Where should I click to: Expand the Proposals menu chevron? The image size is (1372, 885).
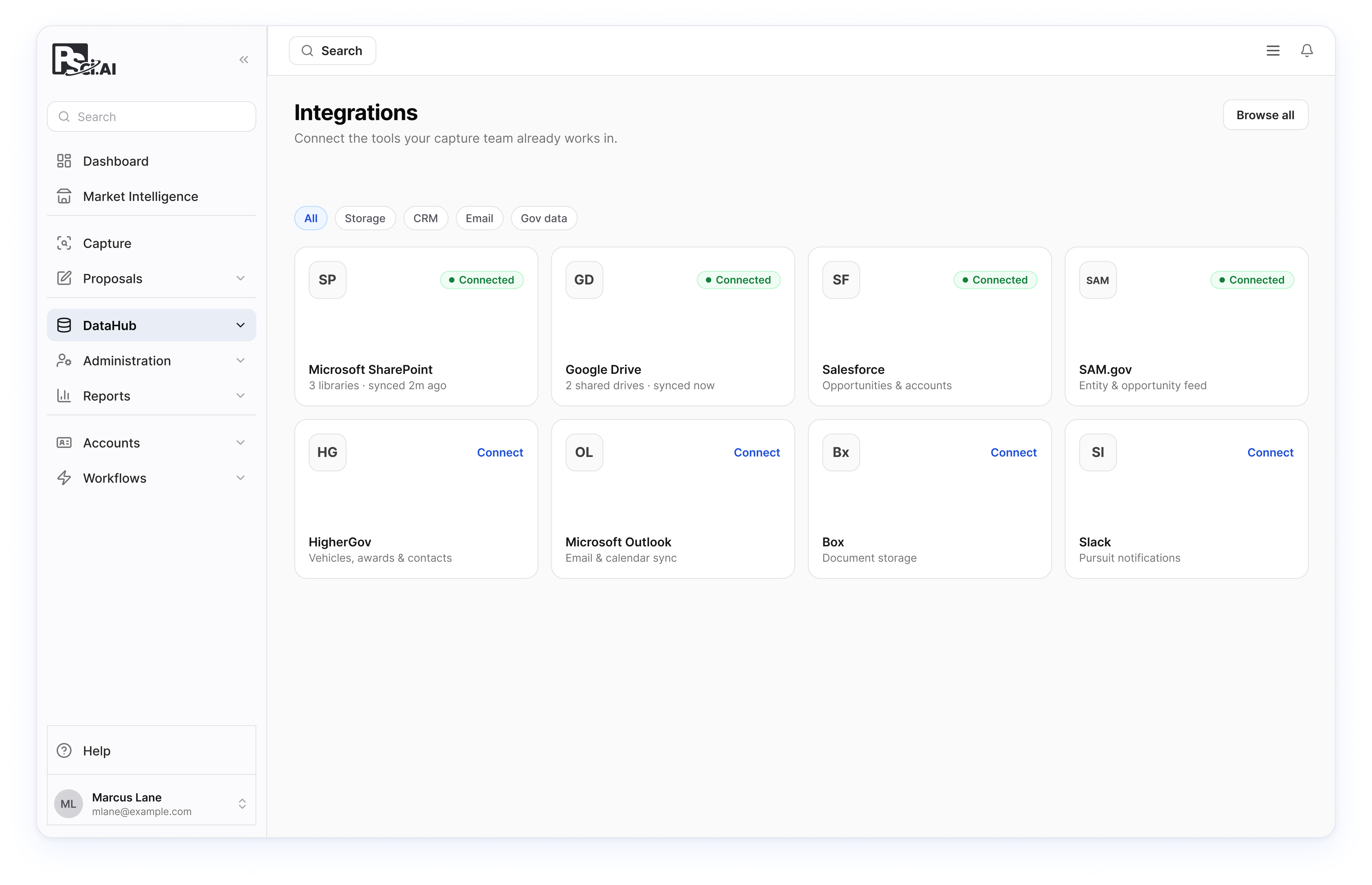pyautogui.click(x=241, y=278)
